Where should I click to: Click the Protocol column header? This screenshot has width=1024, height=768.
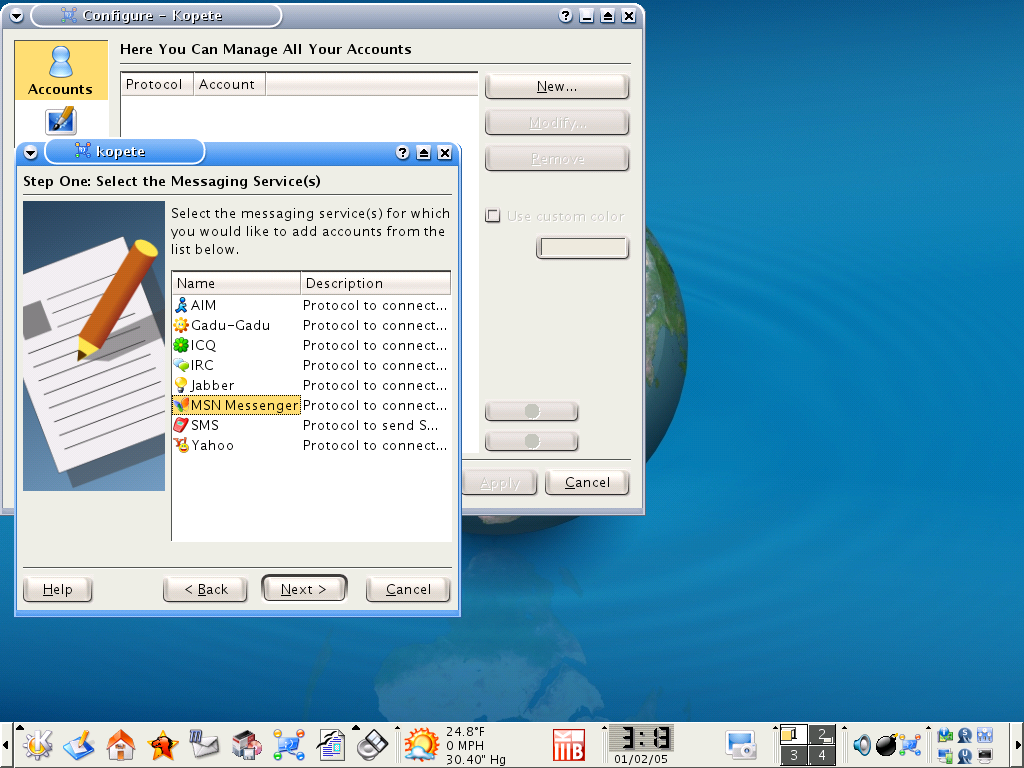tap(155, 85)
